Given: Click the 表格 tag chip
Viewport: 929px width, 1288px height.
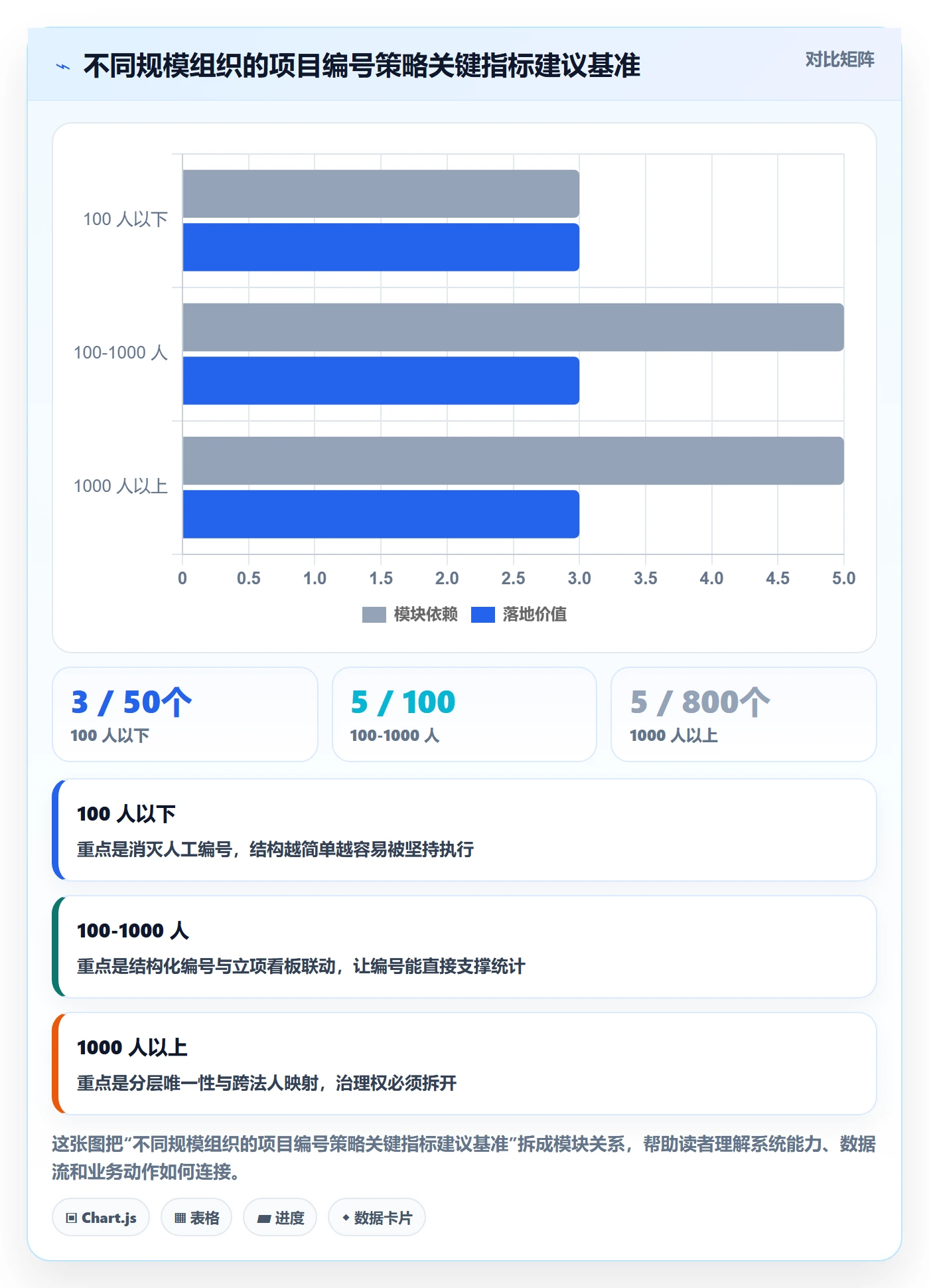Looking at the screenshot, I should click(196, 1217).
